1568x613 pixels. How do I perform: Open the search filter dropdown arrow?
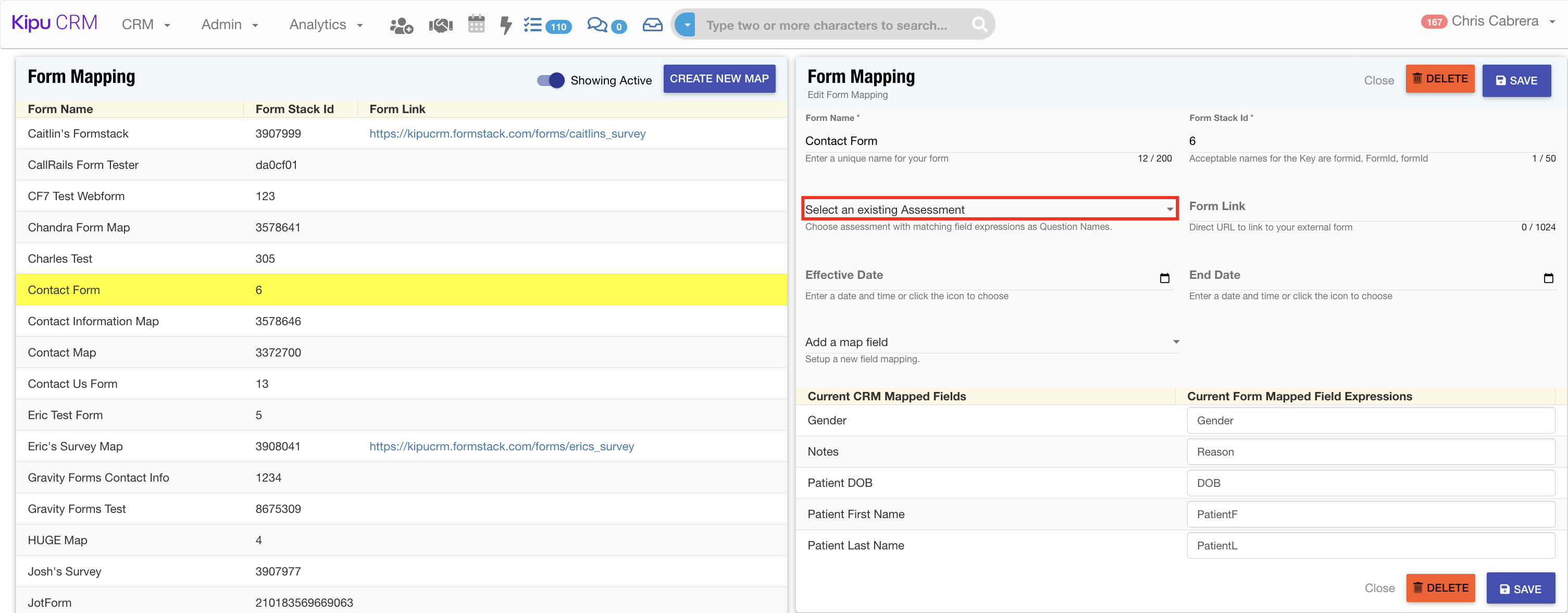[687, 25]
